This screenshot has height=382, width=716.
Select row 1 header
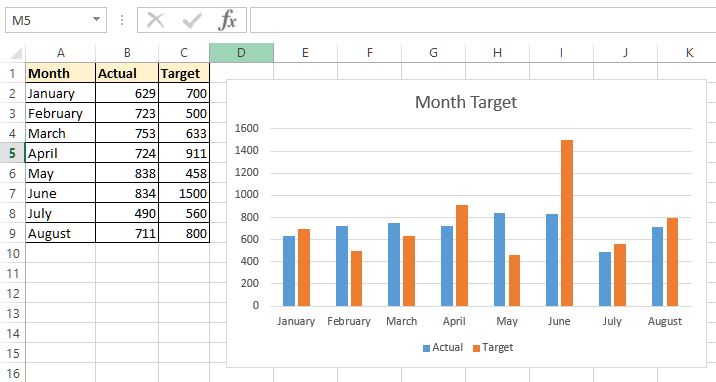click(12, 73)
